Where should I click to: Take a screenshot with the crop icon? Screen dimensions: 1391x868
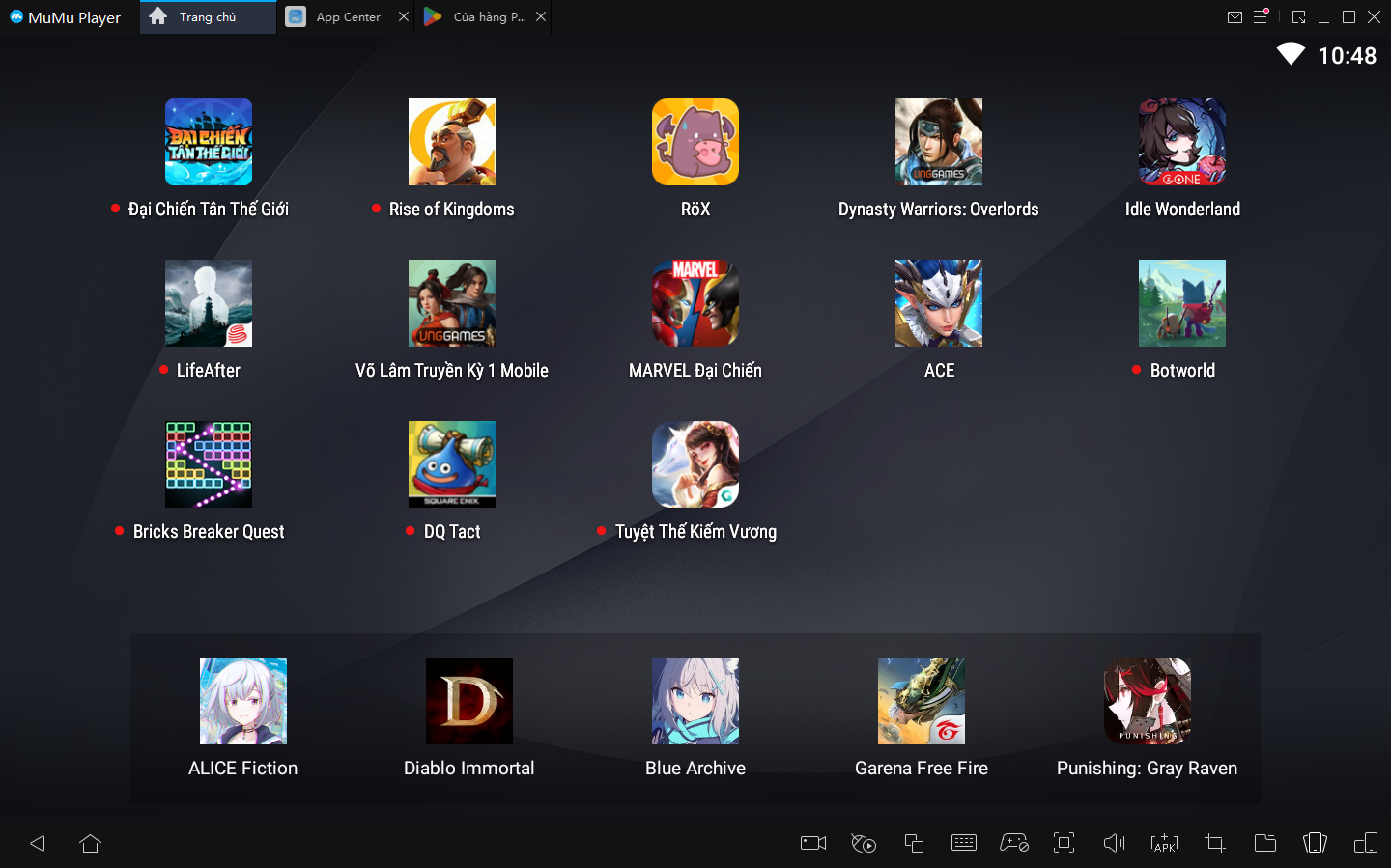coord(1214,843)
